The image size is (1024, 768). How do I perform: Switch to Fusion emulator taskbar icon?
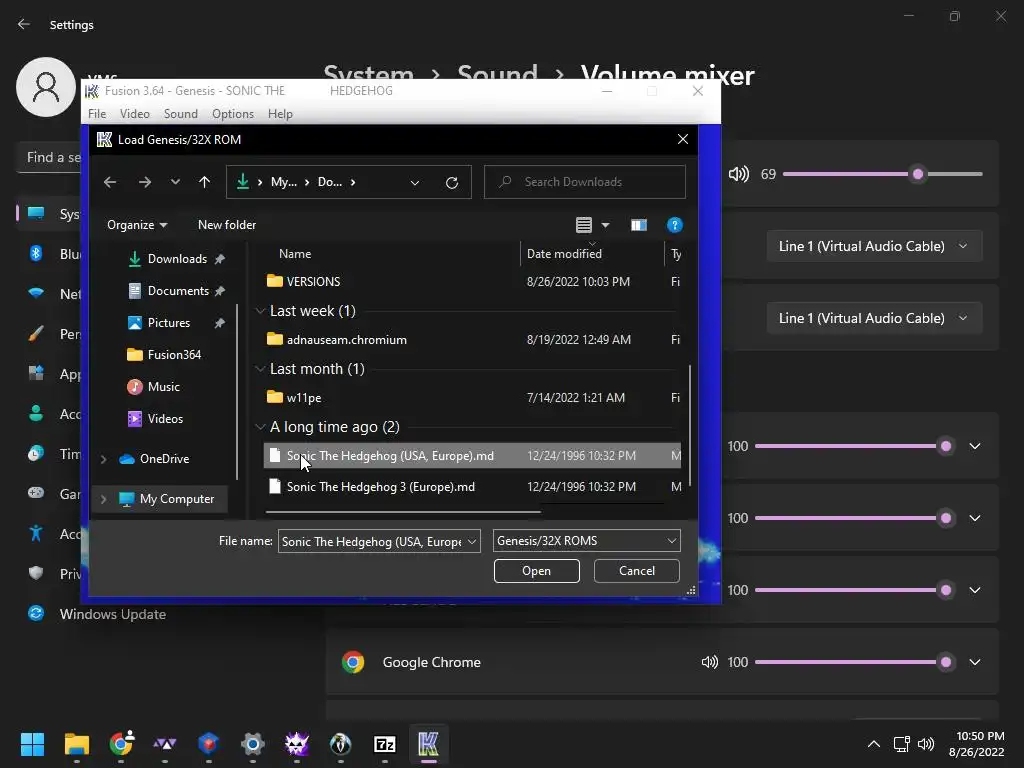coord(428,744)
